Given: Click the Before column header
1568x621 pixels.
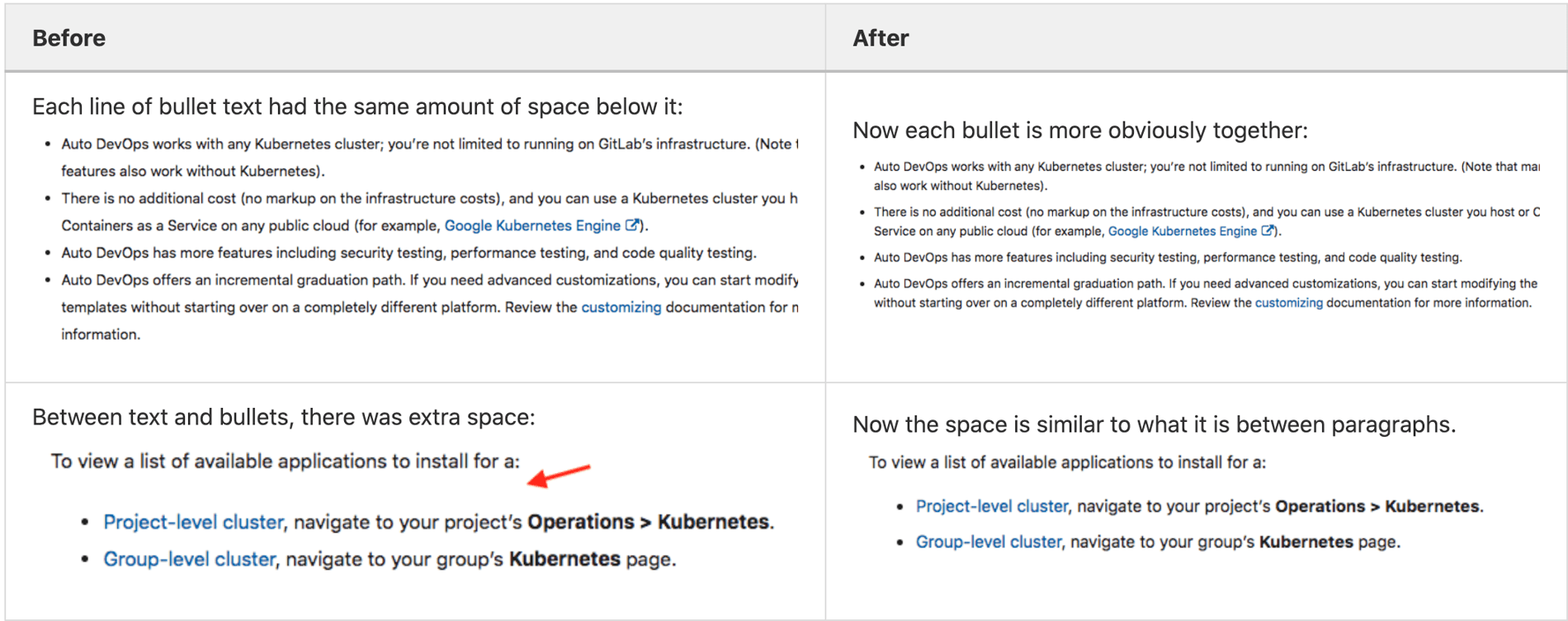Looking at the screenshot, I should pyautogui.click(x=69, y=38).
